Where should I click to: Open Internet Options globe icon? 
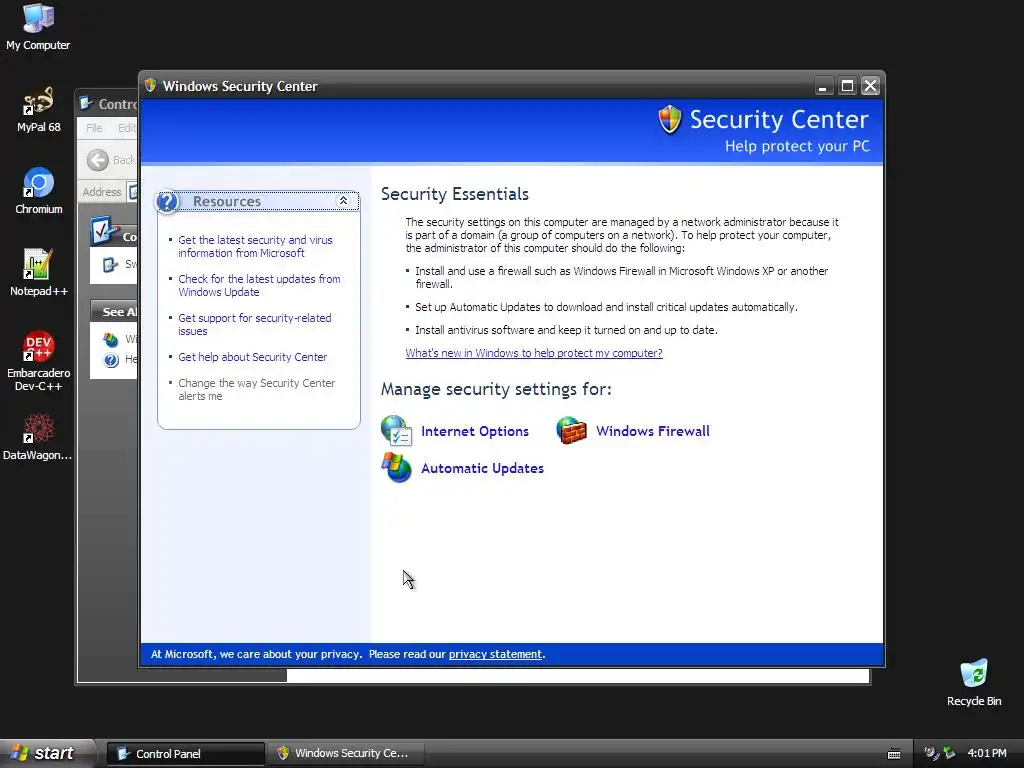coord(396,431)
